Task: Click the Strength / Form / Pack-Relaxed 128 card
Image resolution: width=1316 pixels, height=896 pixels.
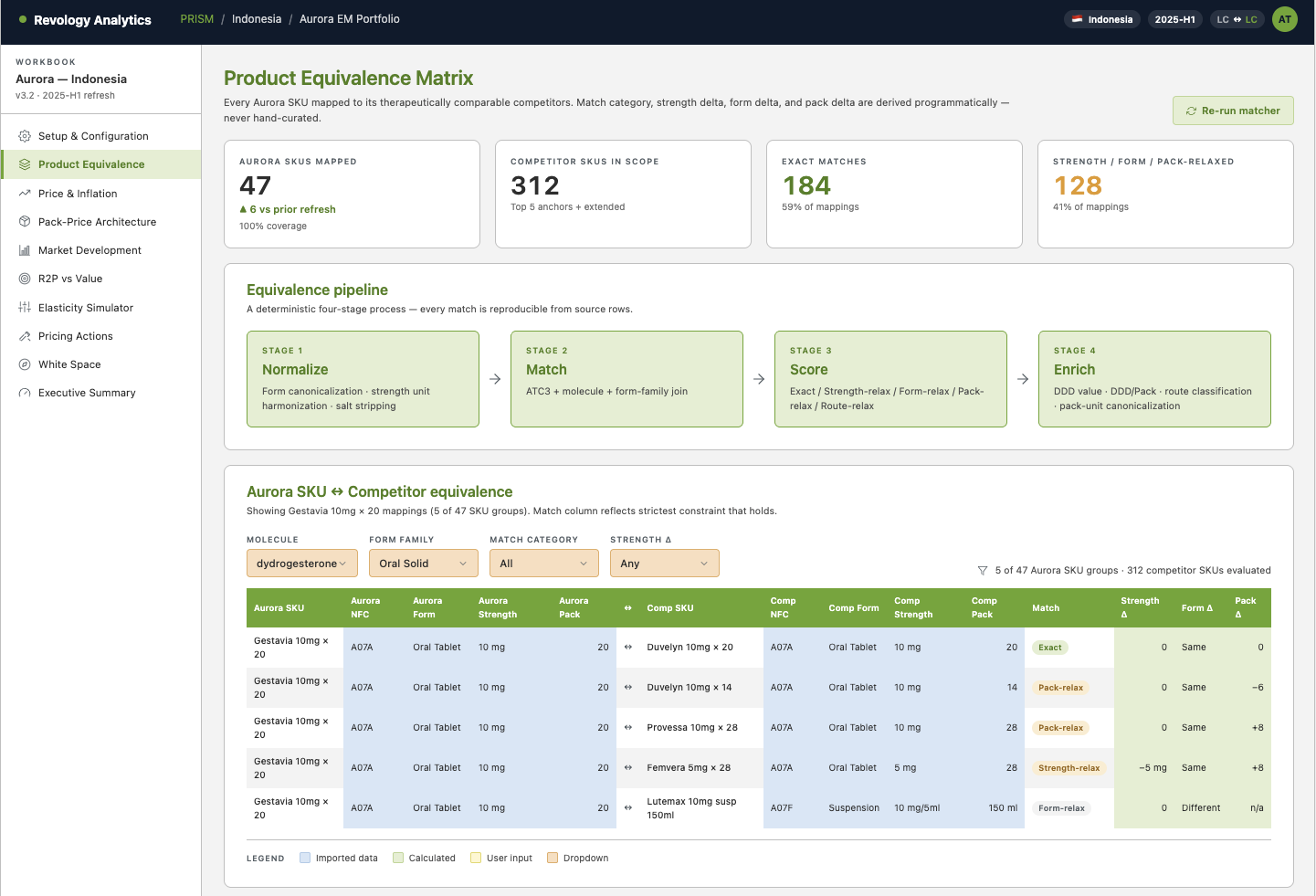Action: point(1165,194)
